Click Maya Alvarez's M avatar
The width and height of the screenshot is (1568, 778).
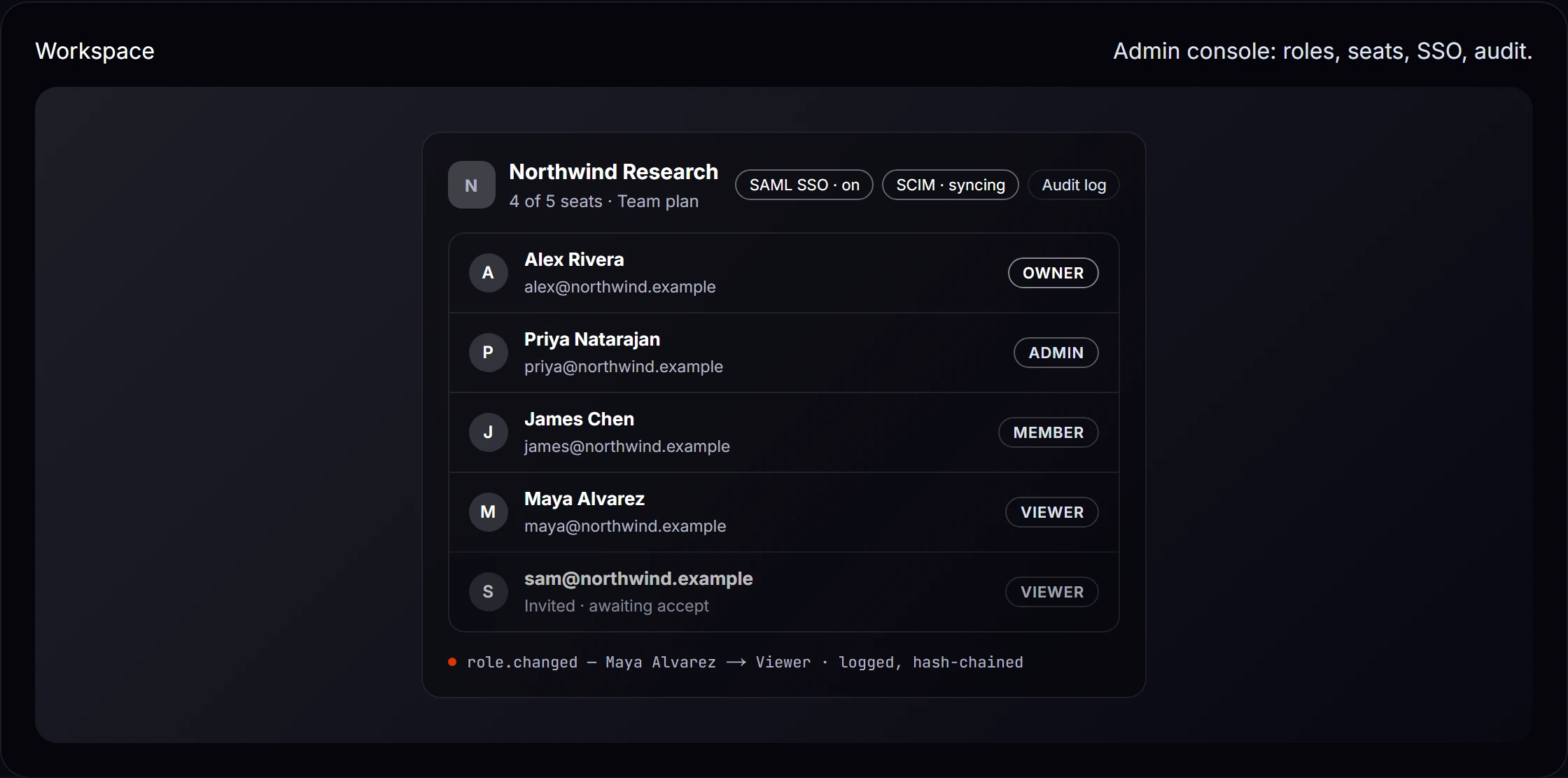coord(488,512)
